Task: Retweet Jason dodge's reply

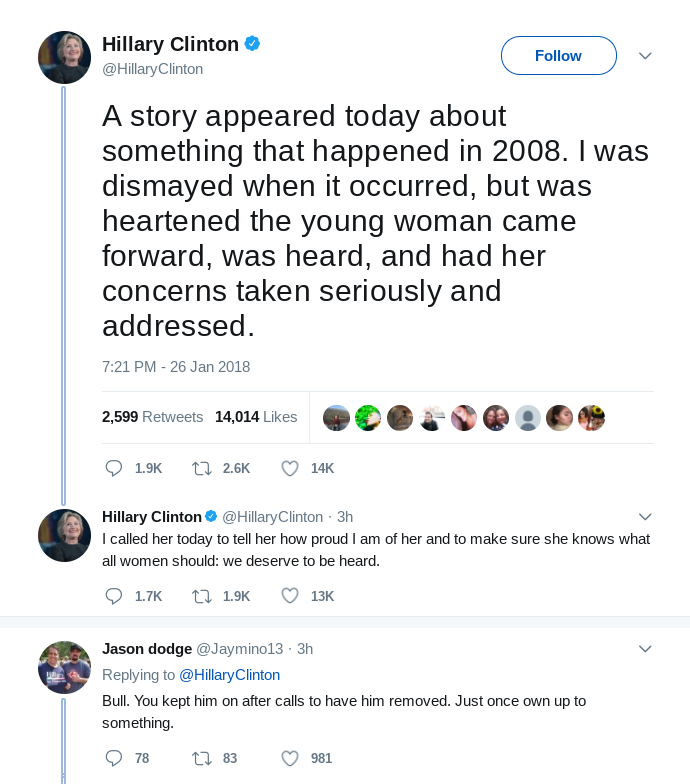Action: pyautogui.click(x=202, y=758)
